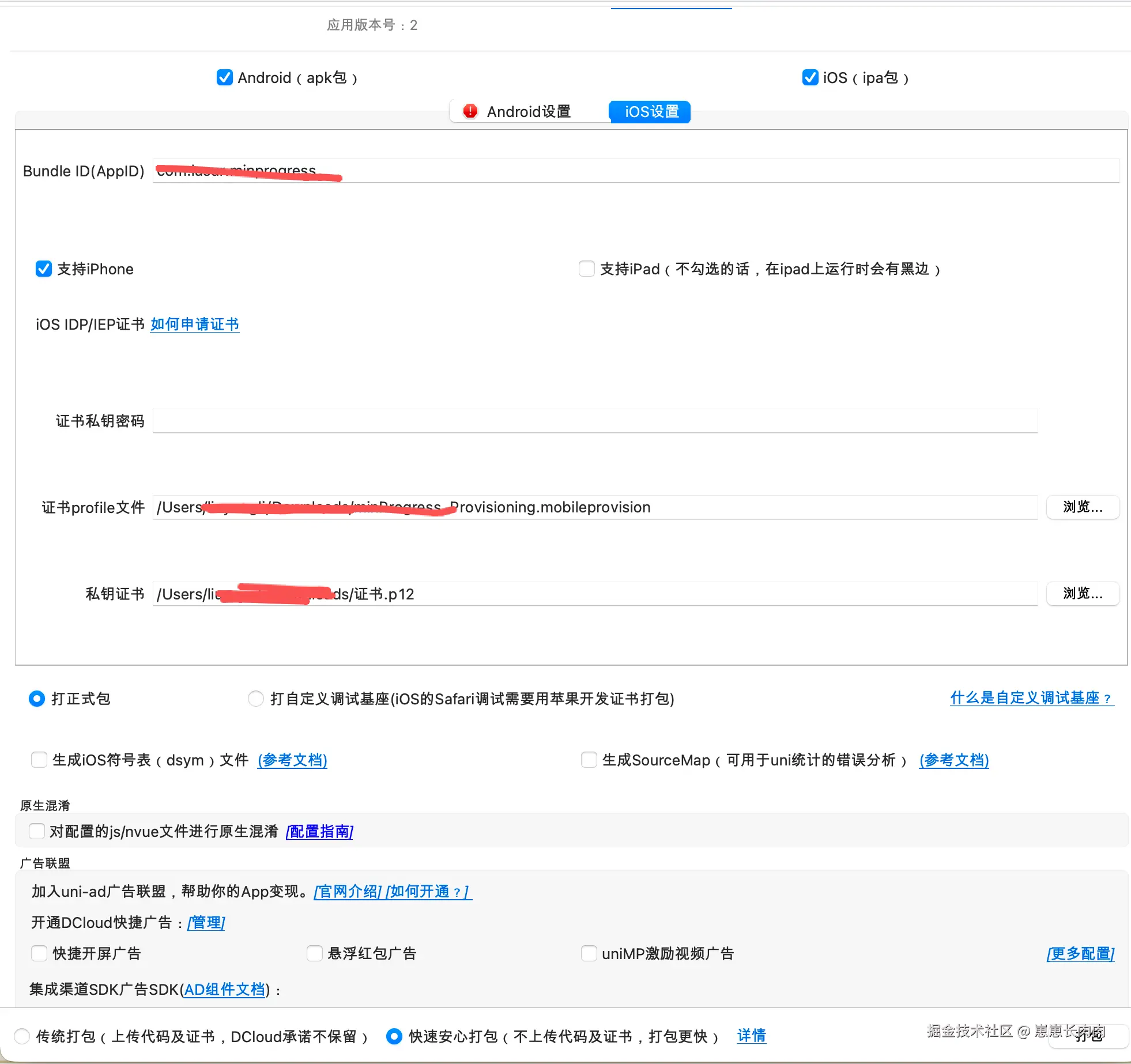Image resolution: width=1131 pixels, height=1064 pixels.
Task: Enable 生成SourceMap option
Action: pyautogui.click(x=589, y=760)
